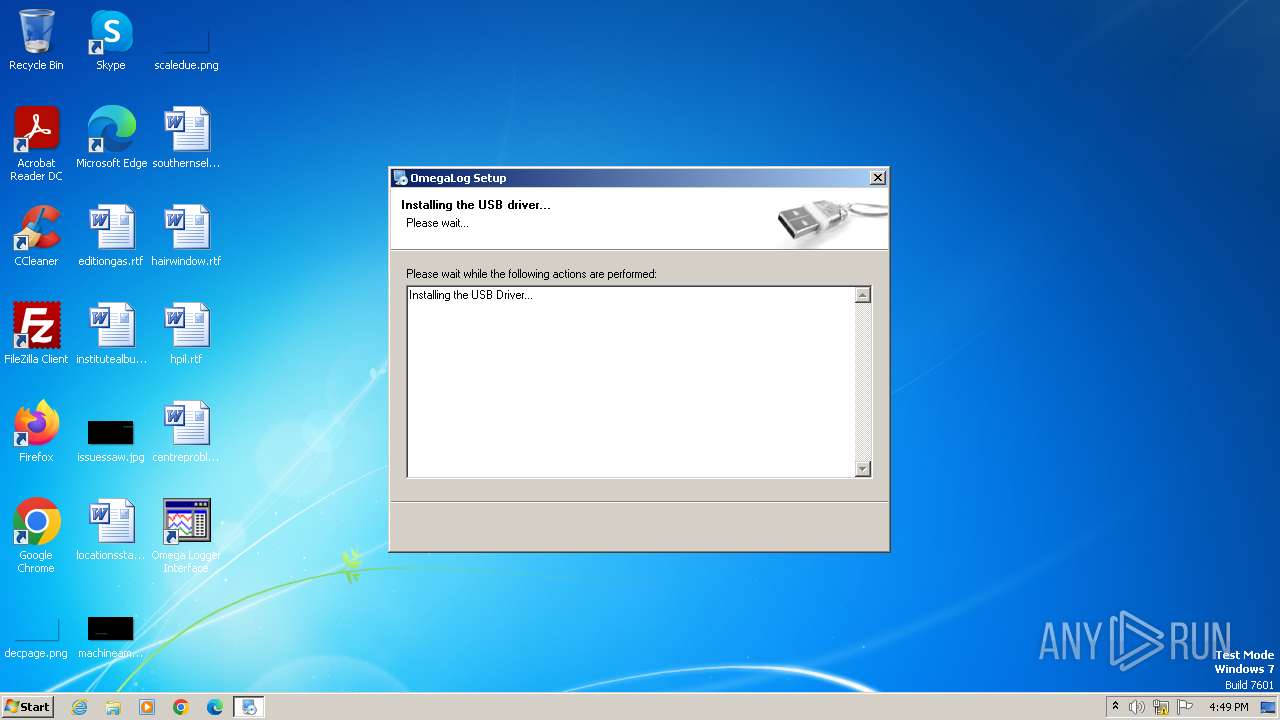Open Acrobat Reader DC shortcut
The width and height of the screenshot is (1280, 720).
pyautogui.click(x=36, y=144)
